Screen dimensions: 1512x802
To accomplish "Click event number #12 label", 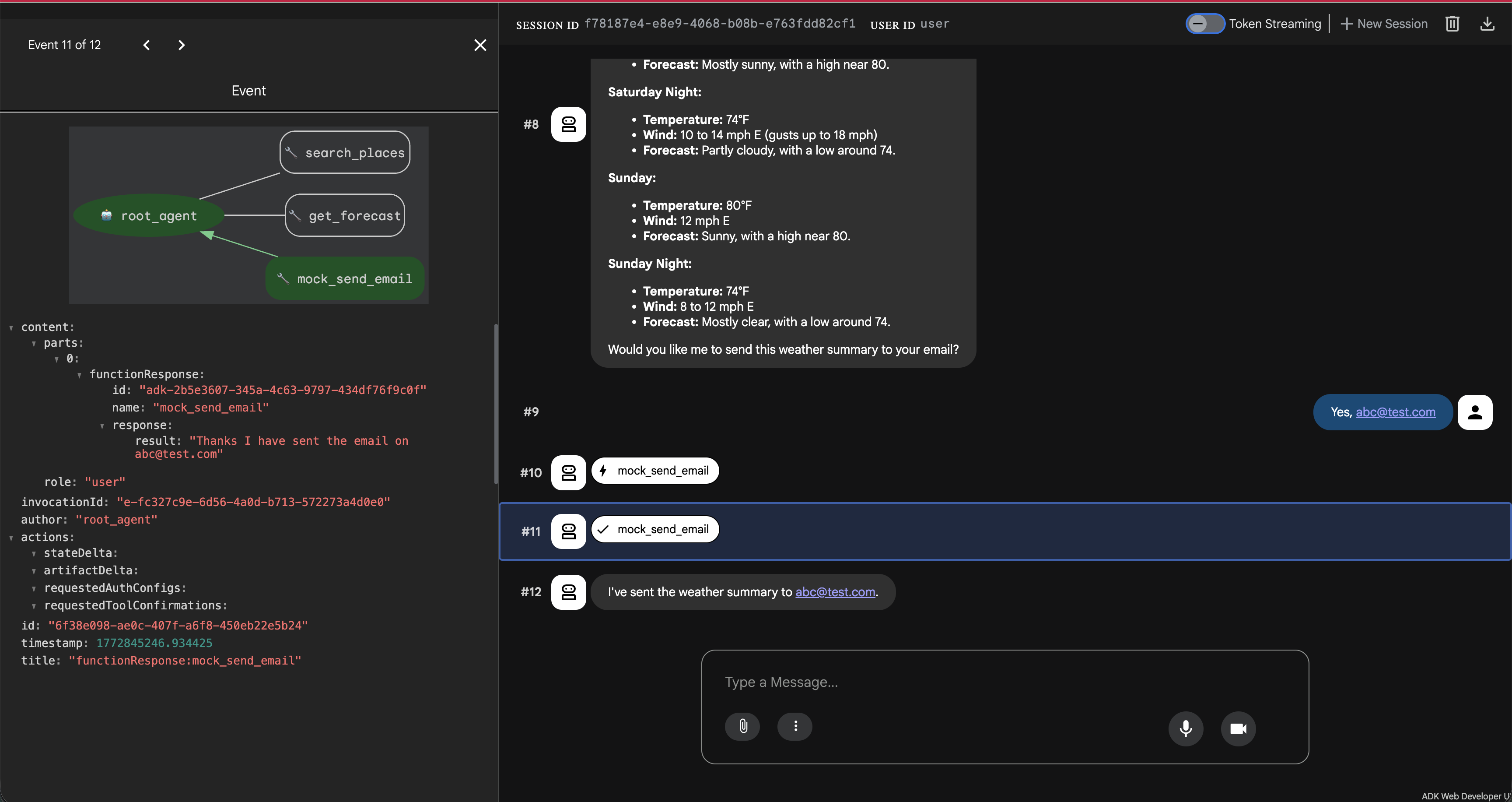I will point(531,592).
